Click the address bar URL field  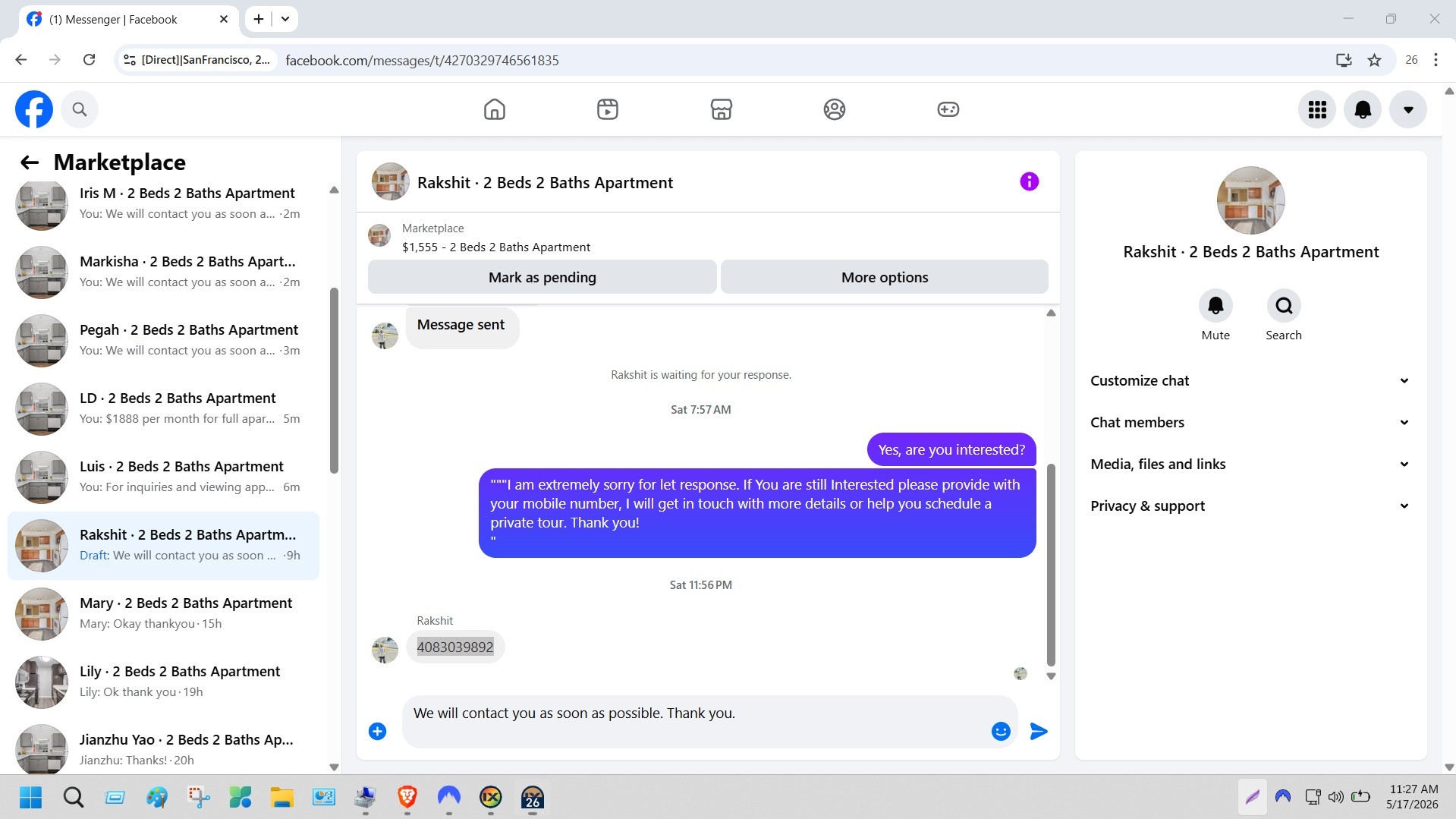[x=804, y=60]
